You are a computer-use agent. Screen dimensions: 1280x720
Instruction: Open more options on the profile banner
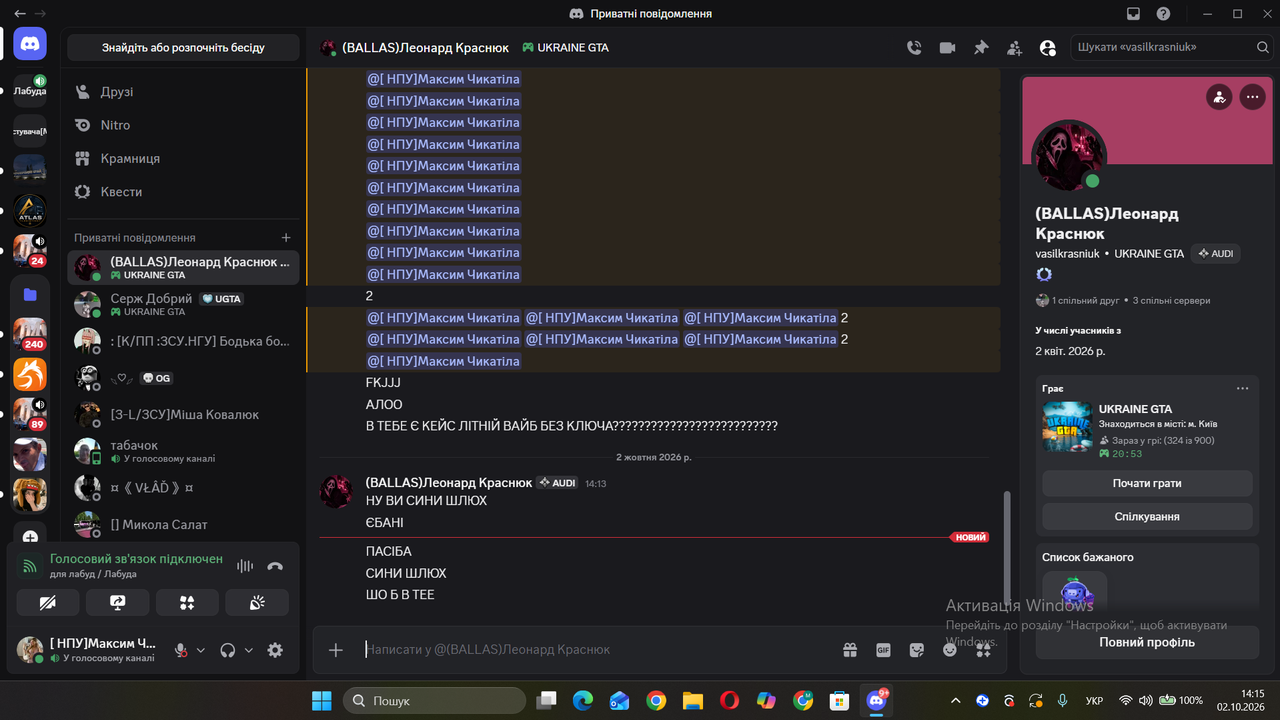click(1252, 97)
